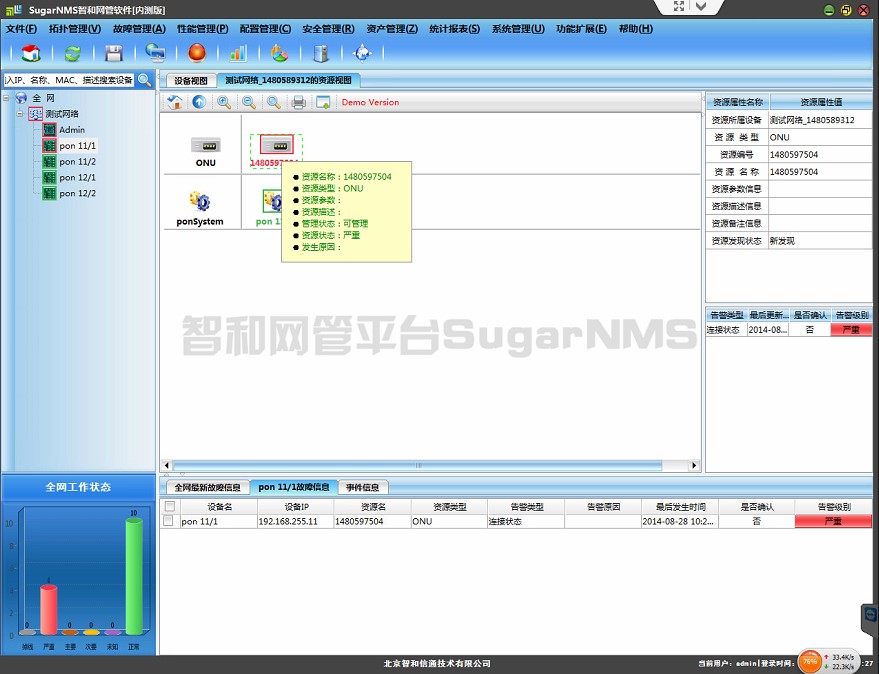Open the bar chart performance icon
The height and width of the screenshot is (674, 879).
[238, 53]
